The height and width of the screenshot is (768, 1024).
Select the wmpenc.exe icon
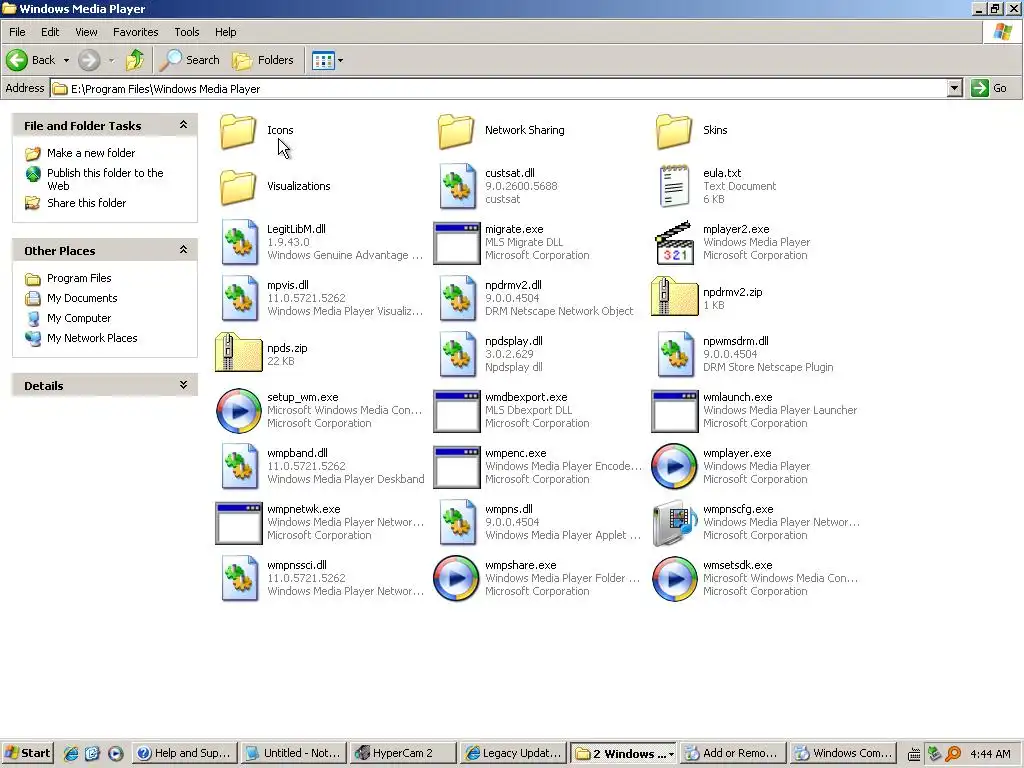[x=456, y=467]
